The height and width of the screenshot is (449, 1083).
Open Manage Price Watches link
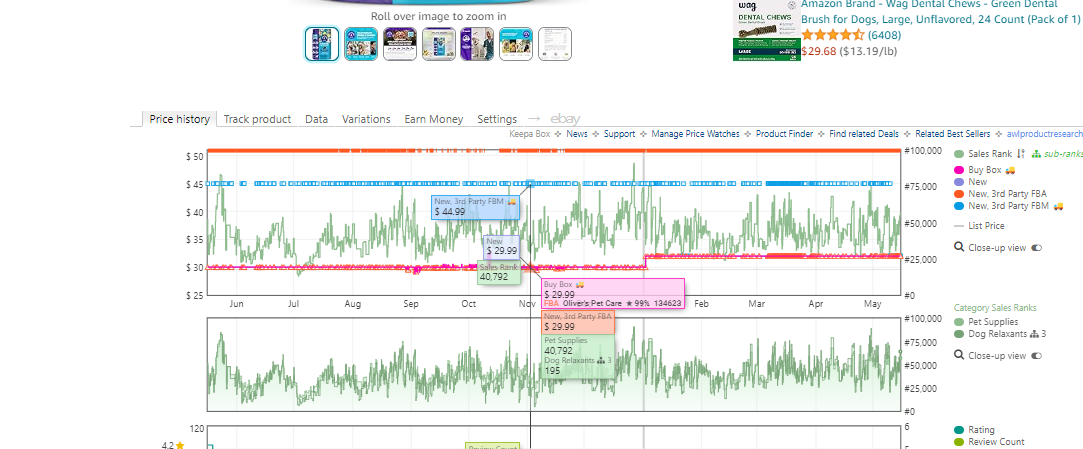click(x=696, y=134)
